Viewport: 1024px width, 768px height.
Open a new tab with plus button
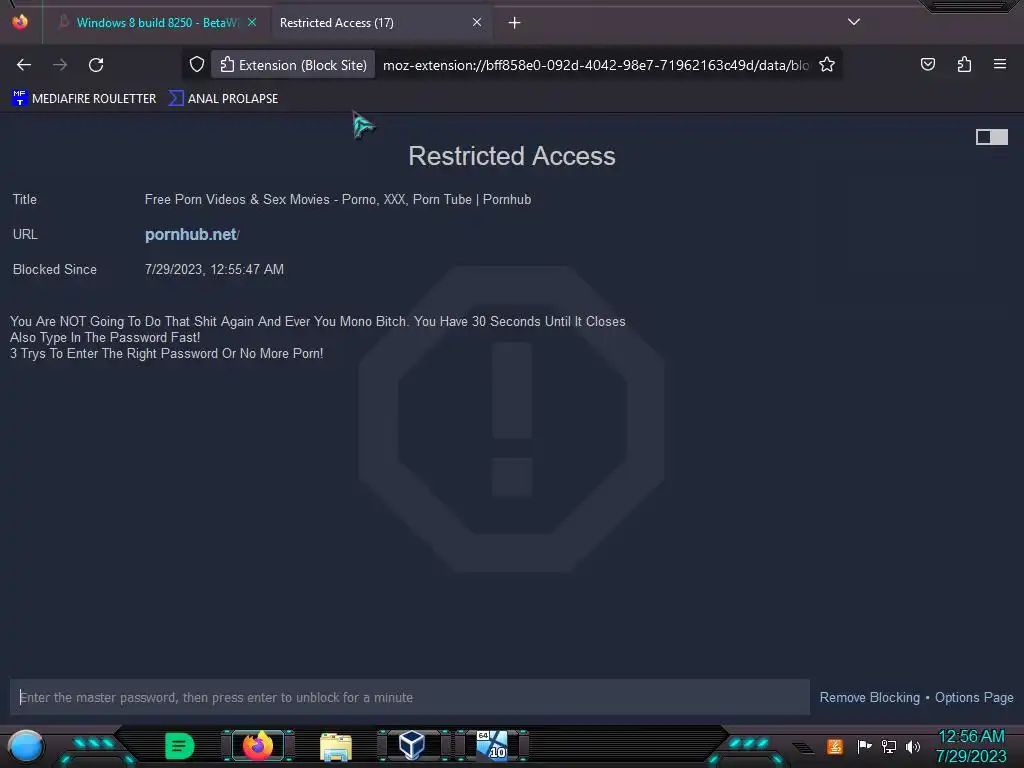tap(515, 23)
